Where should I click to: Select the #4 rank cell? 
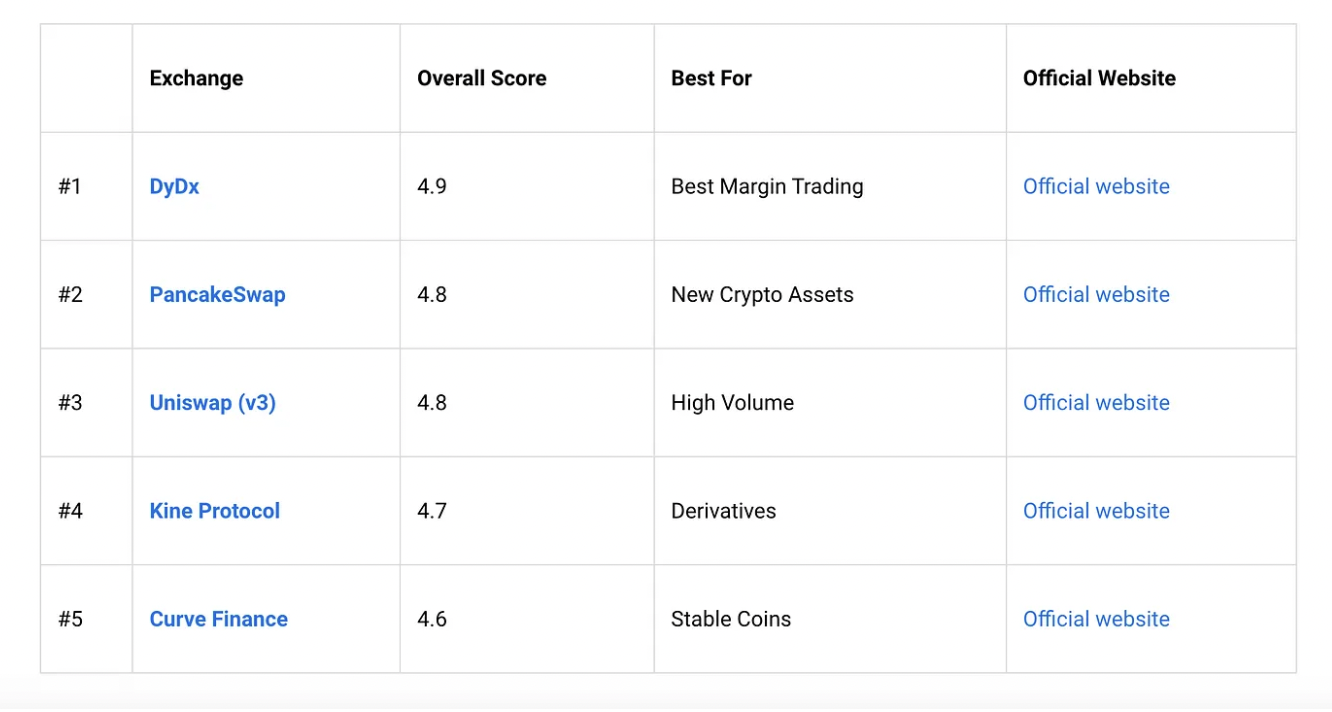pos(70,511)
